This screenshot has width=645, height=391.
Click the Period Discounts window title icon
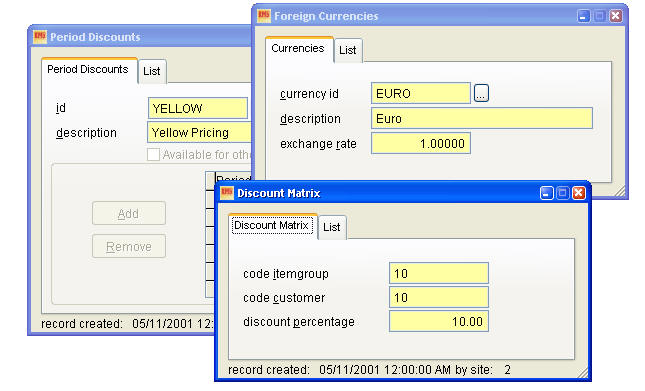point(40,37)
